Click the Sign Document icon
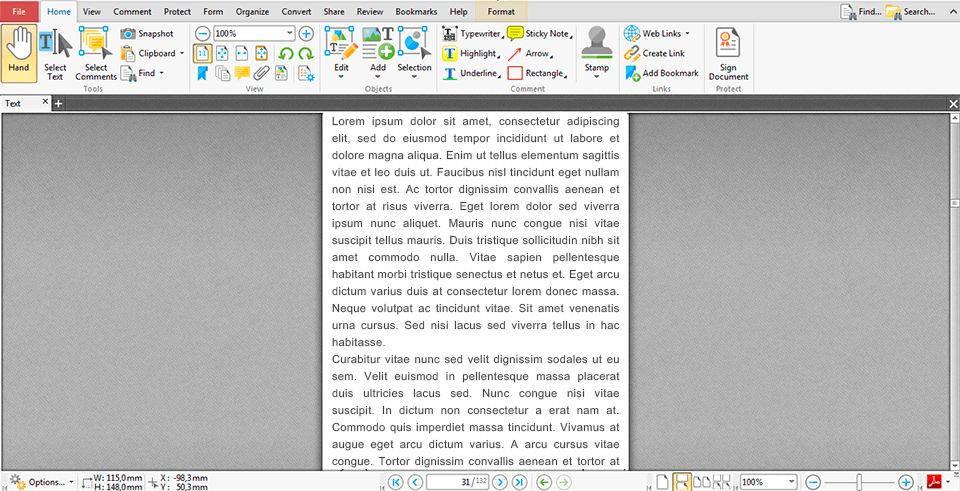This screenshot has width=960, height=491. 728,53
